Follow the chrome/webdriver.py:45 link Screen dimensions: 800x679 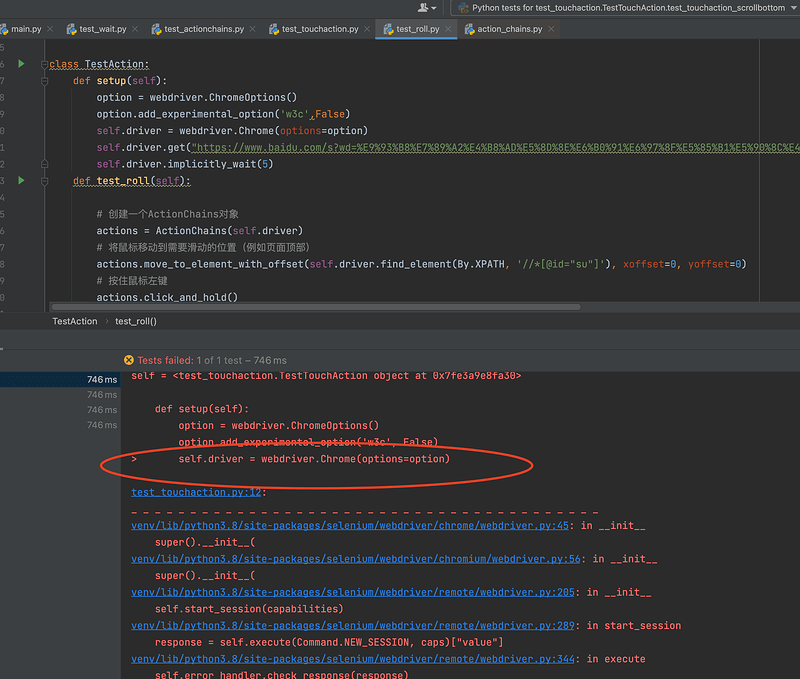point(350,525)
